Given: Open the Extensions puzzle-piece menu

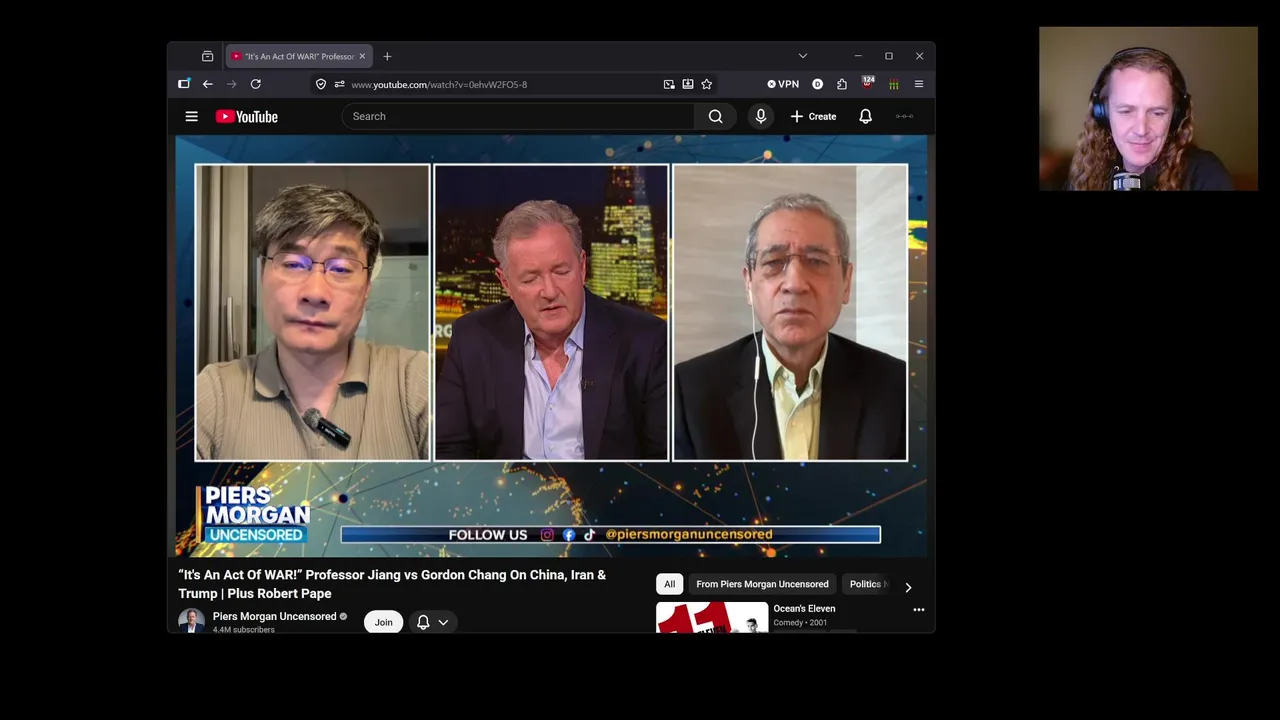Looking at the screenshot, I should [842, 84].
